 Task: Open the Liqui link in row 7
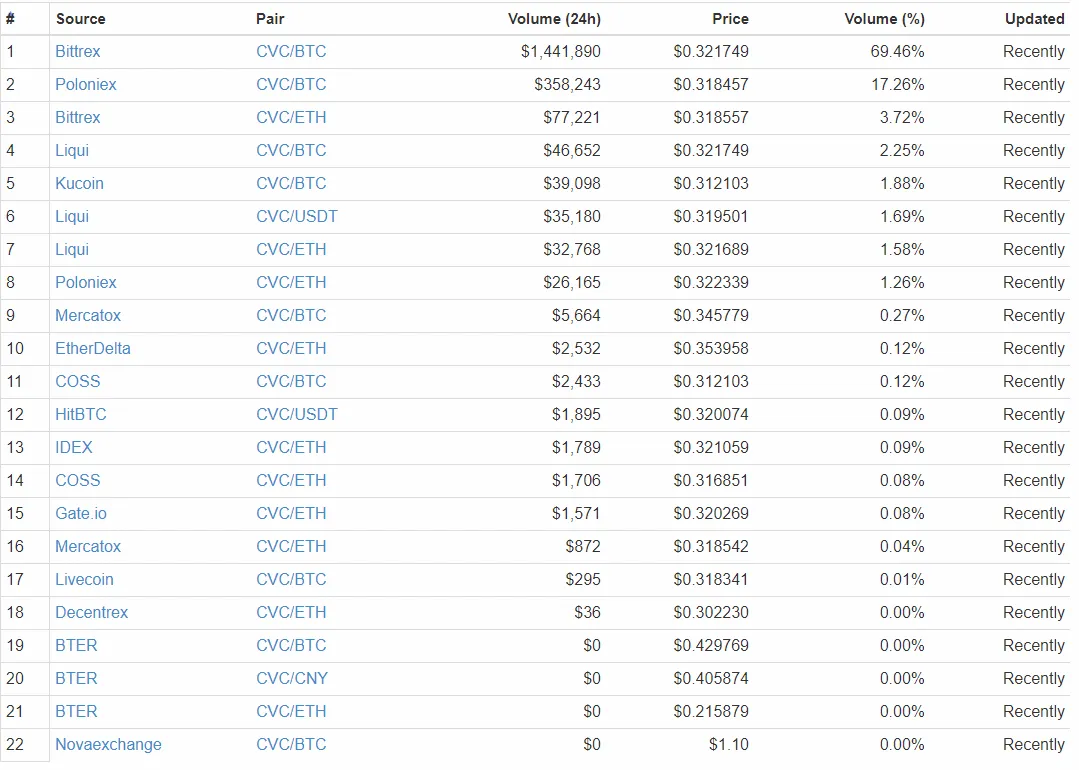click(x=72, y=250)
